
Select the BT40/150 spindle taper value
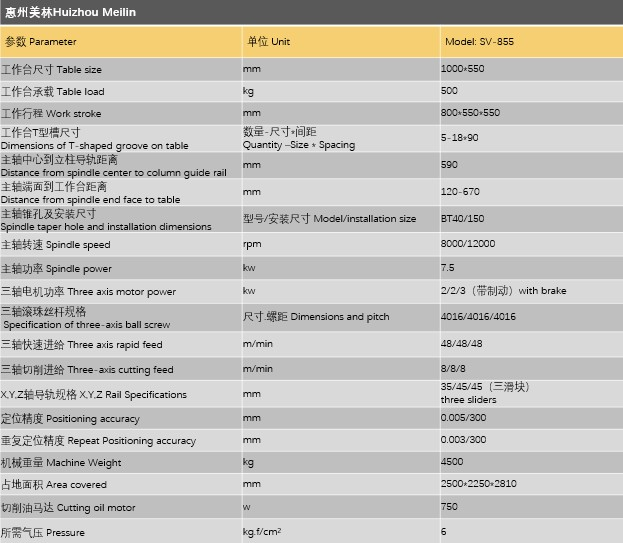coord(464,219)
